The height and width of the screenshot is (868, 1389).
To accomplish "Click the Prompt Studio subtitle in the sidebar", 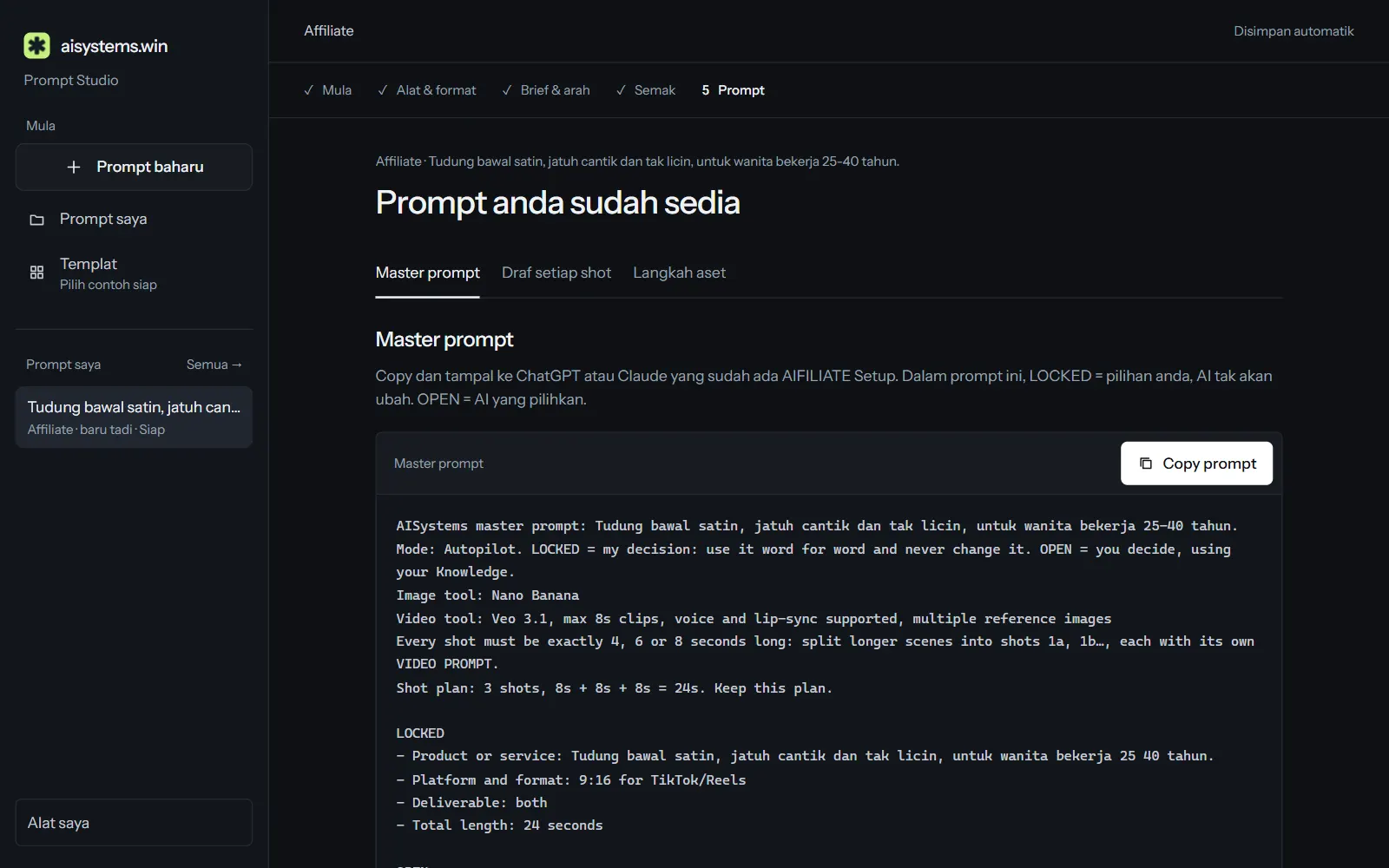I will coord(71,80).
